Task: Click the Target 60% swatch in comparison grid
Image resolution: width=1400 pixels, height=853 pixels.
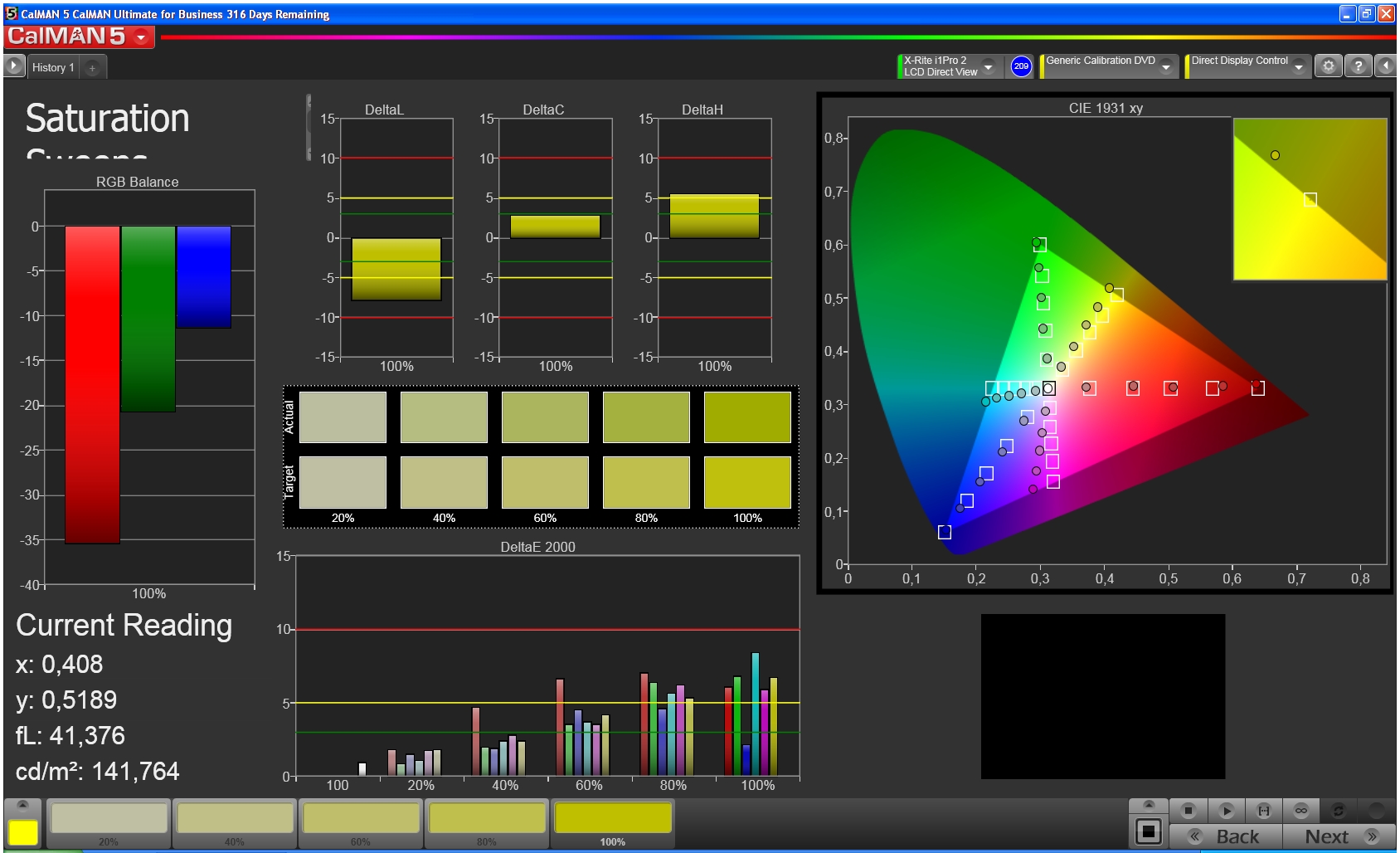Action: pyautogui.click(x=545, y=482)
